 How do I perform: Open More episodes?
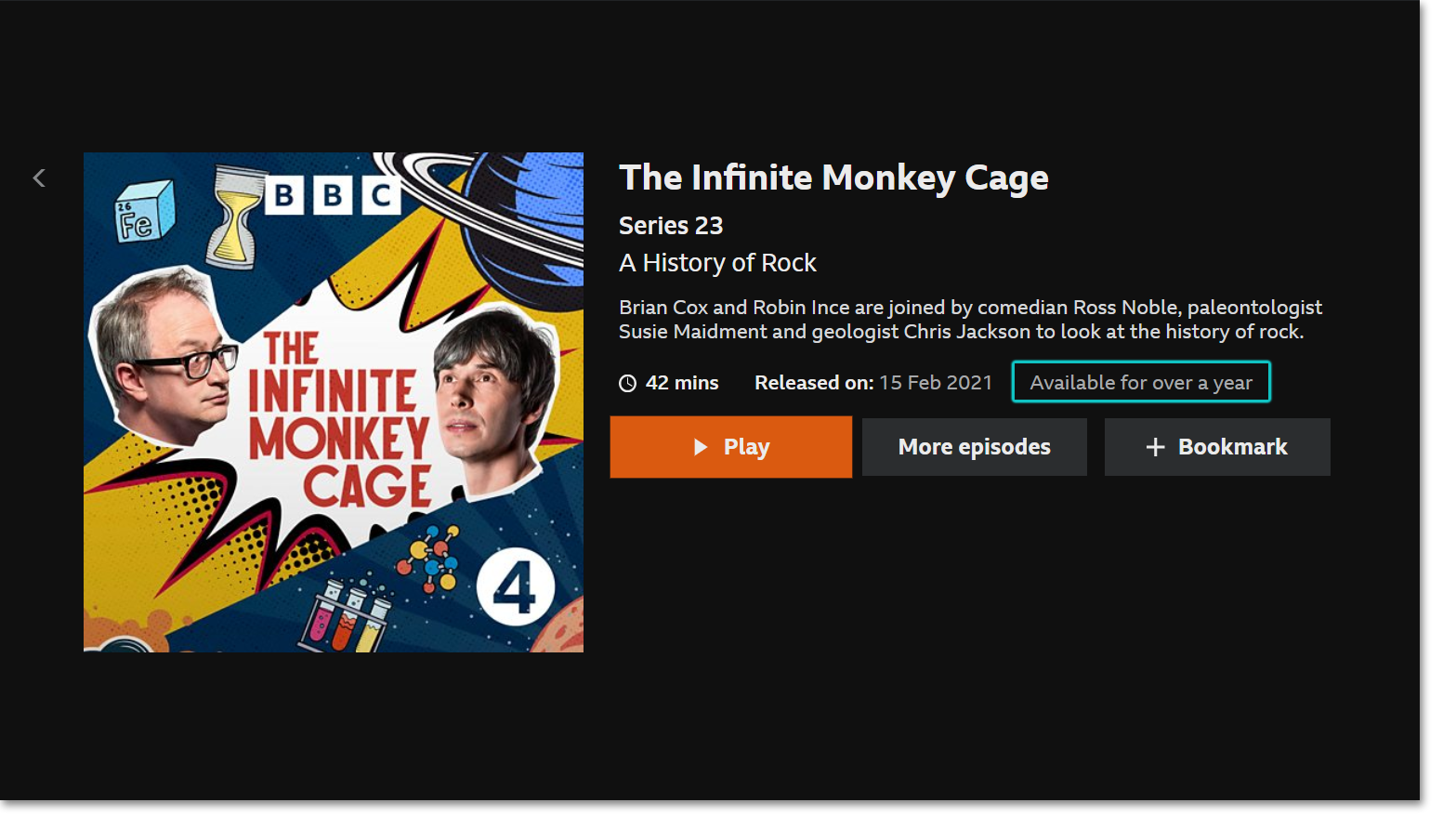[974, 447]
